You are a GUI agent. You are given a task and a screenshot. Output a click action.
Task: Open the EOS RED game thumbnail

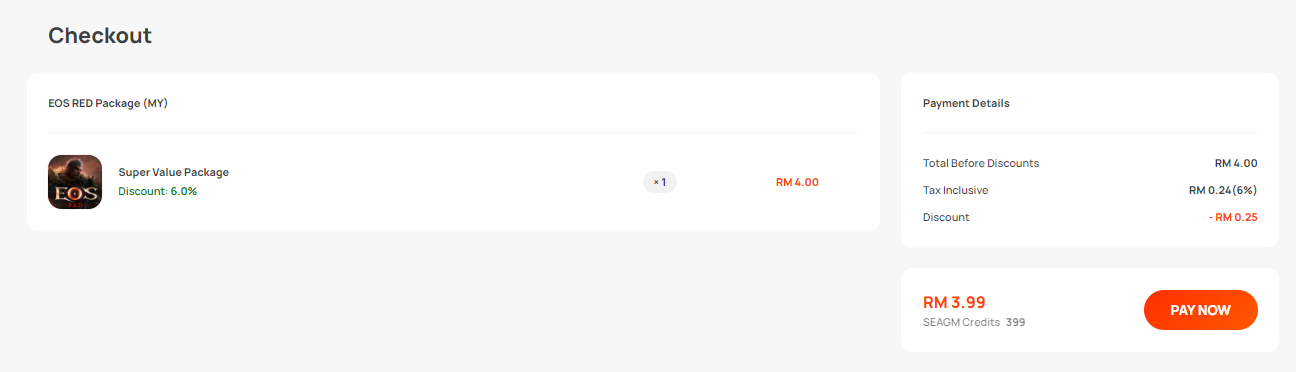[75, 182]
